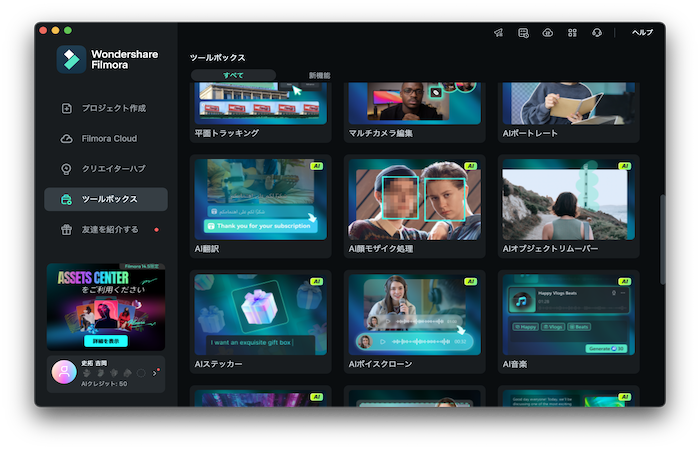Click the AIボイスクローン card label text
700x450 pixels.
380,364
